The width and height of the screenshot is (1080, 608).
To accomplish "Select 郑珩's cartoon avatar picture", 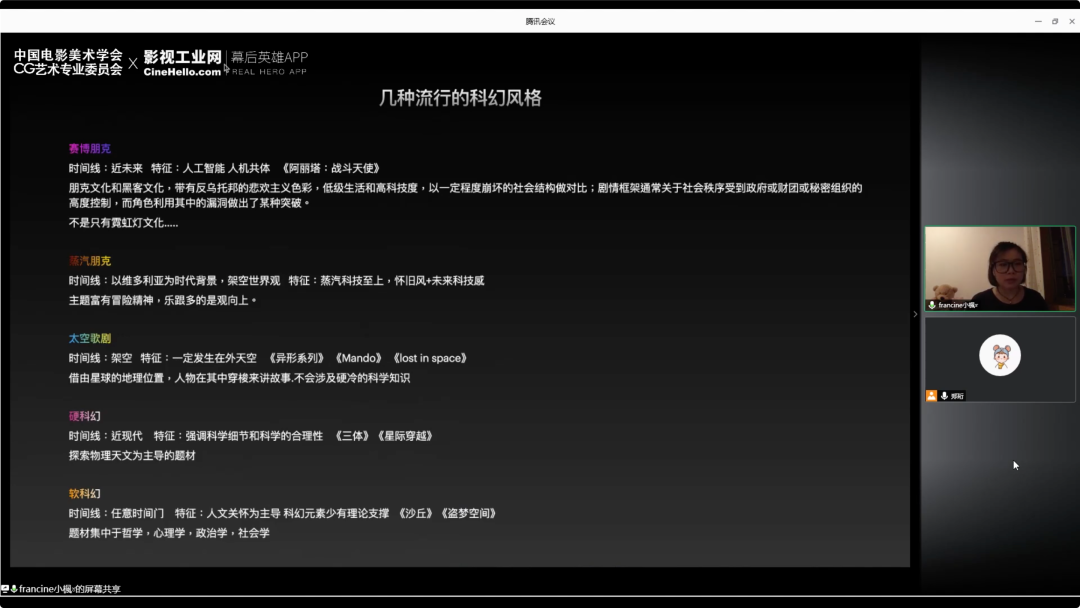I will click(999, 355).
